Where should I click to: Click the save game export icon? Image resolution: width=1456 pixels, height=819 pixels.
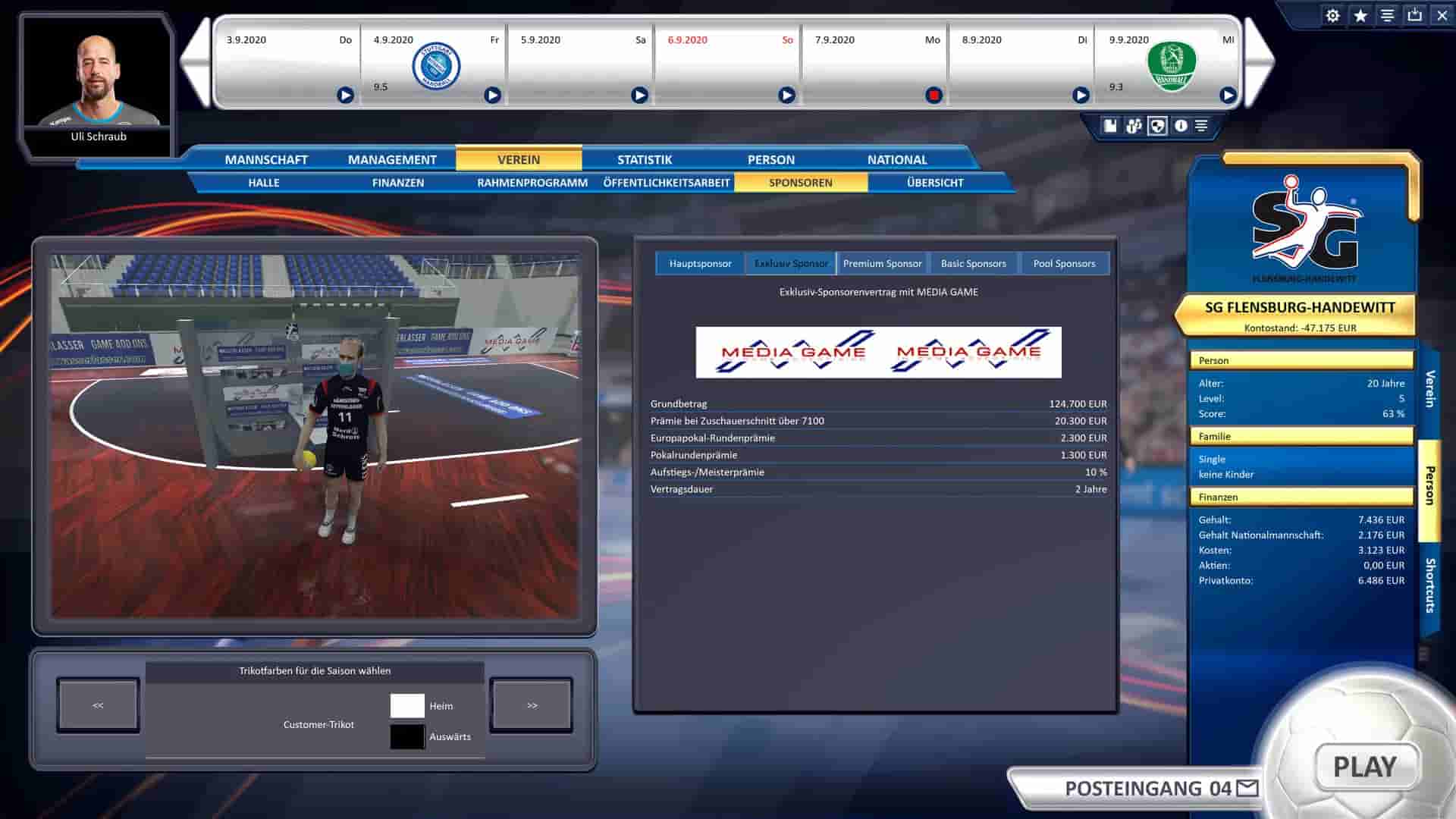coord(1414,16)
